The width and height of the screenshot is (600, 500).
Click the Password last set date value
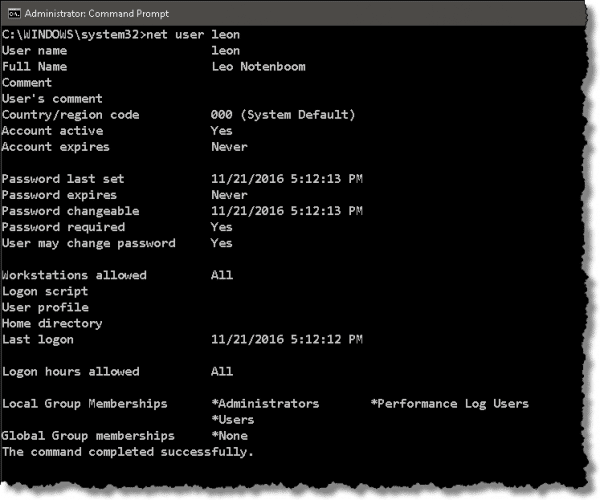pyautogui.click(x=287, y=179)
